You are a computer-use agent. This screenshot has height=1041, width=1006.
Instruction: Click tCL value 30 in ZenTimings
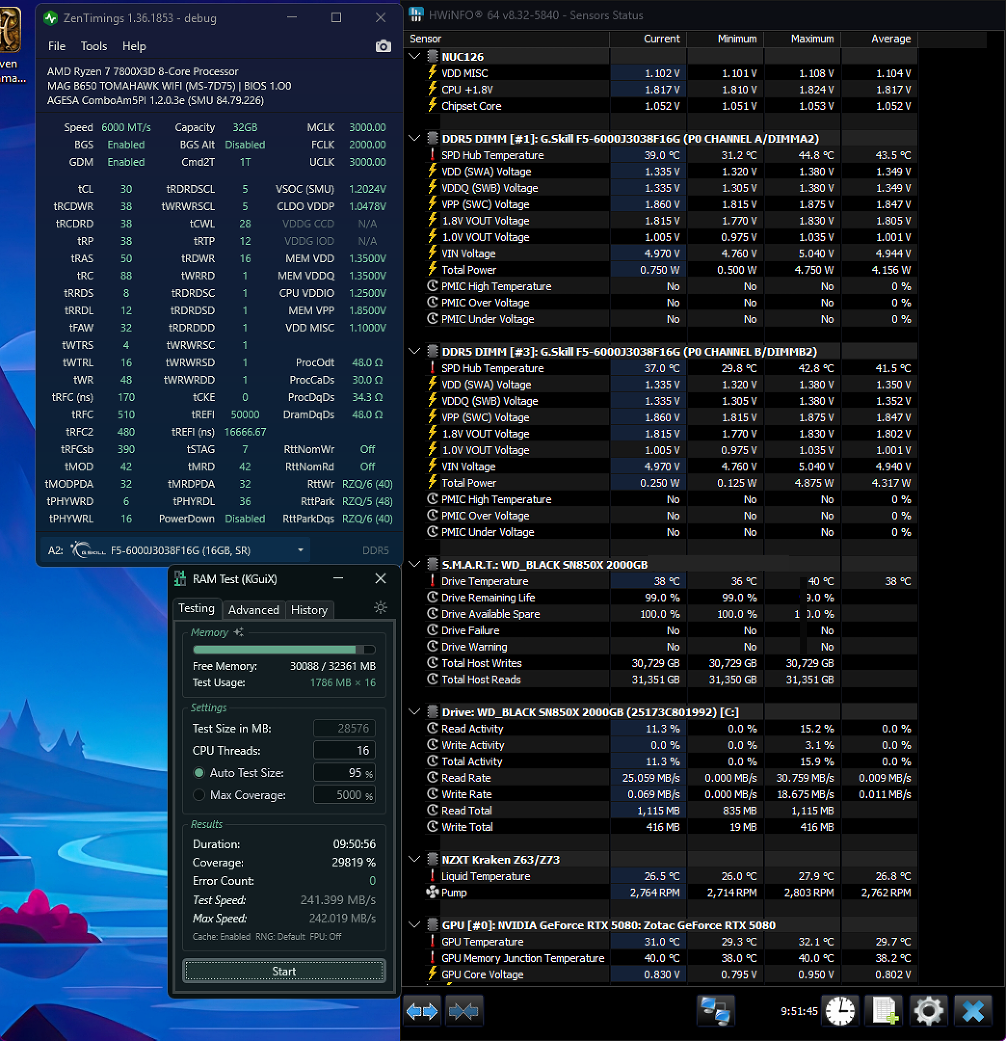(126, 189)
